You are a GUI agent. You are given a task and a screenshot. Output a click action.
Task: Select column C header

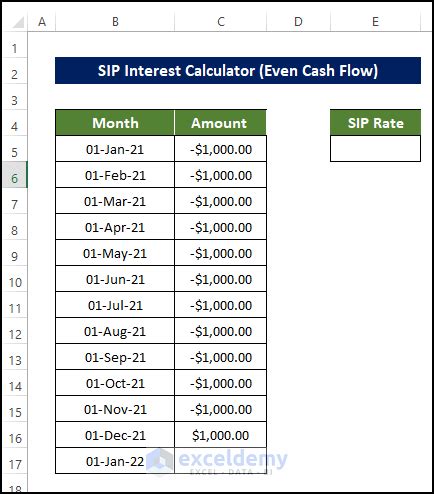tap(220, 22)
